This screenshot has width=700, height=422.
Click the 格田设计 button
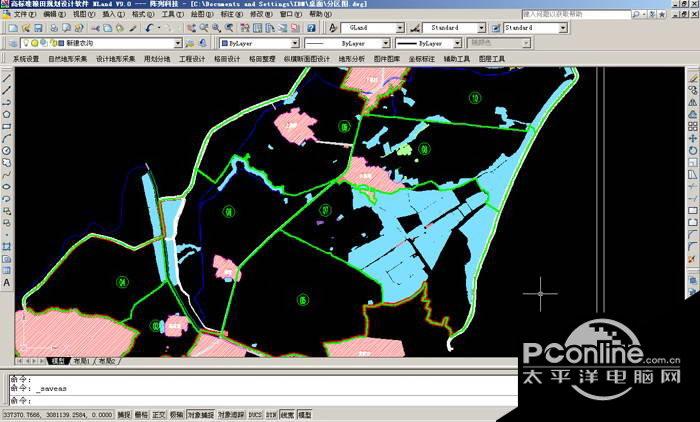pos(227,59)
